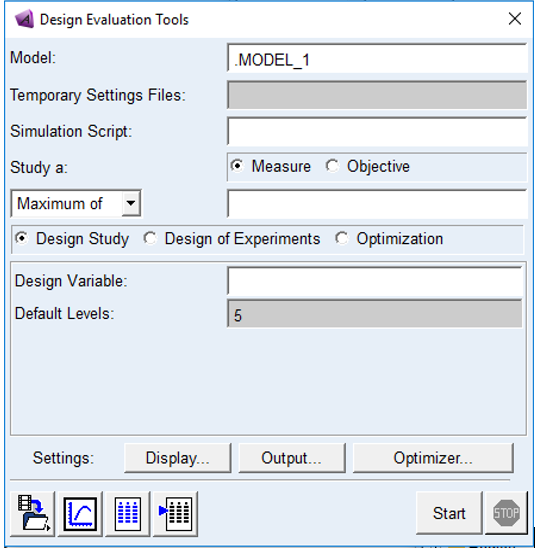Open the Optimizer settings button
This screenshot has height=548, width=536.
point(433,458)
